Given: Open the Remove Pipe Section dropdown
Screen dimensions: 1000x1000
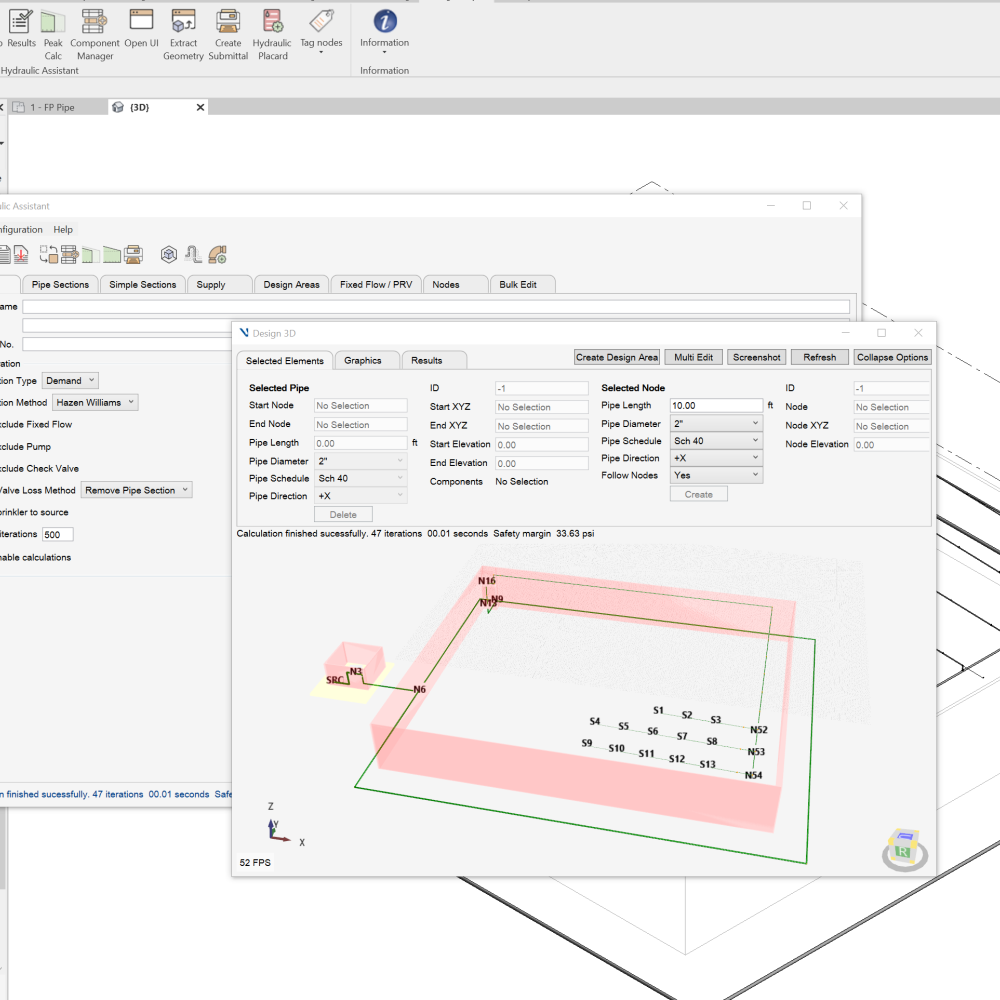Looking at the screenshot, I should (136, 491).
